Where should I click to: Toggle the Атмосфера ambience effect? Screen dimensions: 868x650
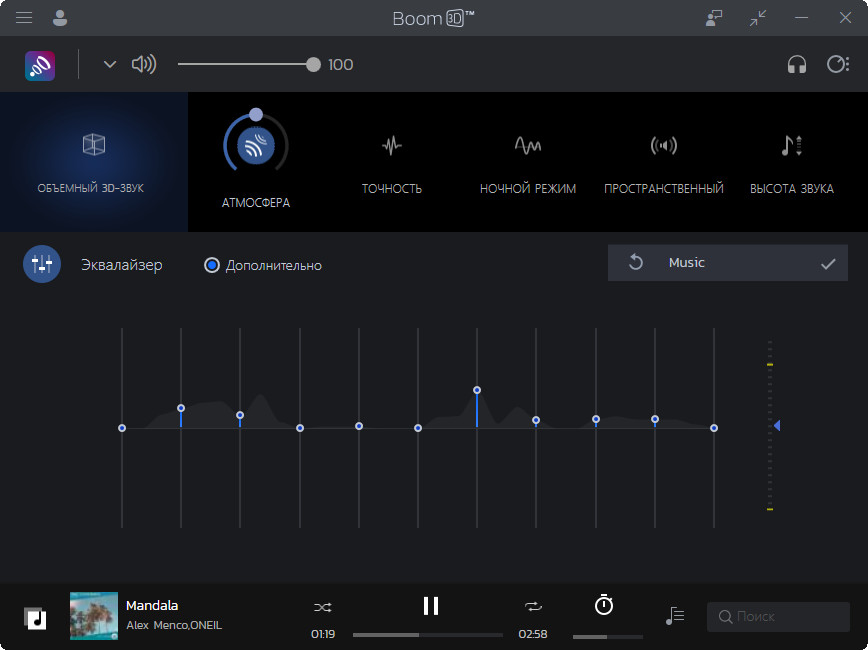pos(256,146)
